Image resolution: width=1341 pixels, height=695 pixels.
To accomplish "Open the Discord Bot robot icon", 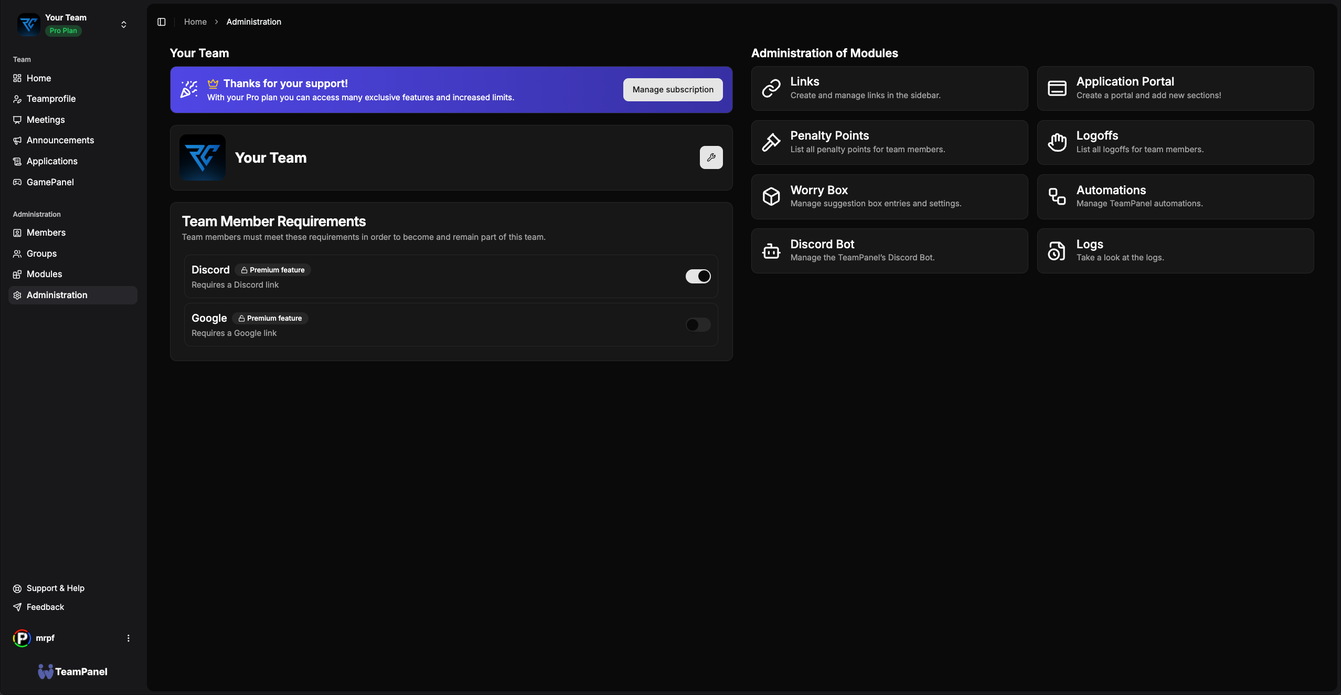I will pos(771,250).
